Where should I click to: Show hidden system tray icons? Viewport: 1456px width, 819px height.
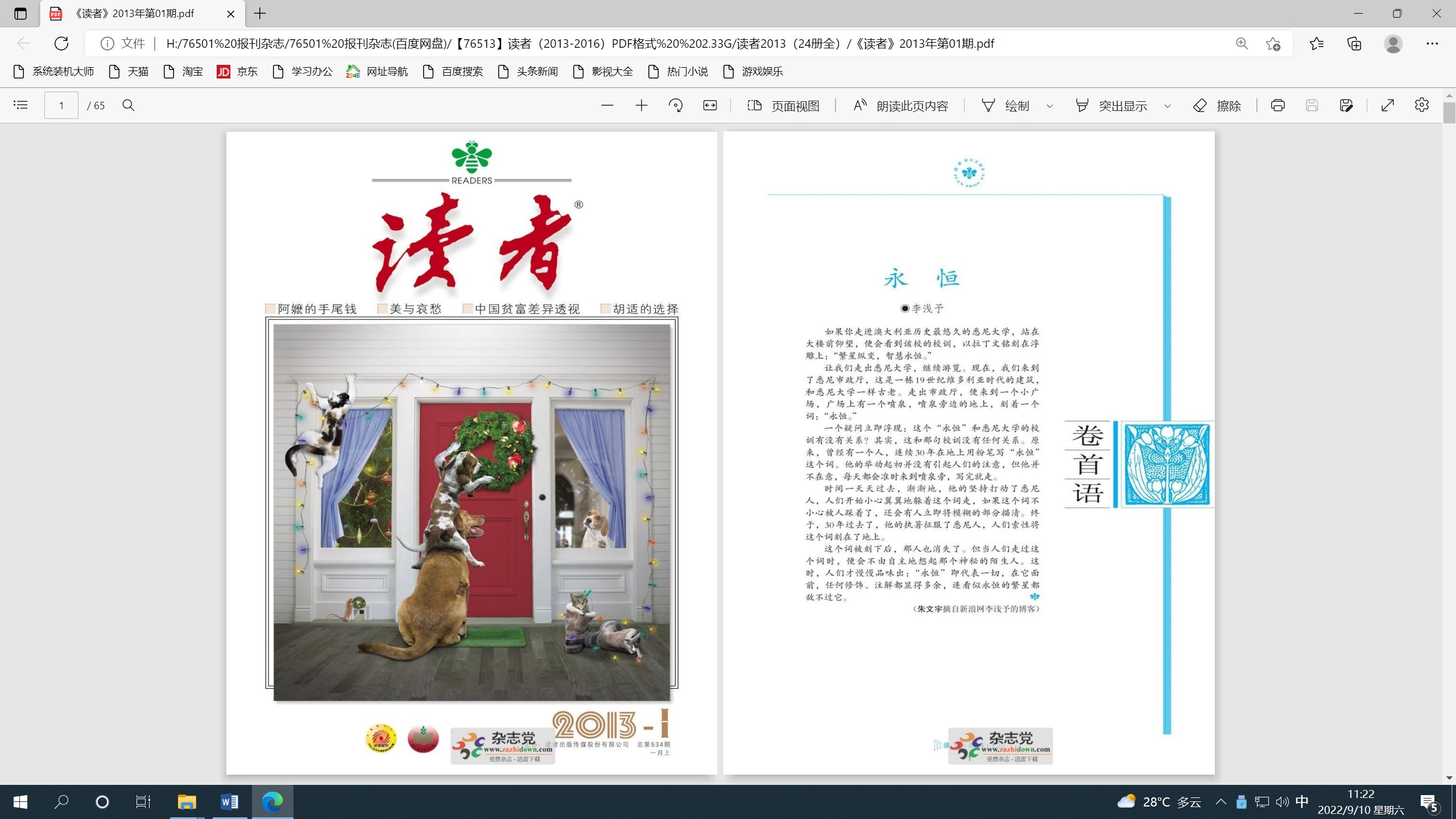1221,802
